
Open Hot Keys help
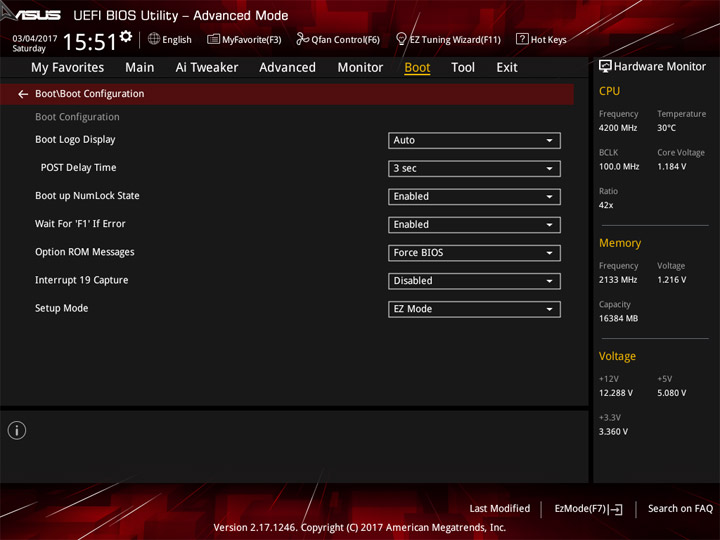pyautogui.click(x=541, y=39)
